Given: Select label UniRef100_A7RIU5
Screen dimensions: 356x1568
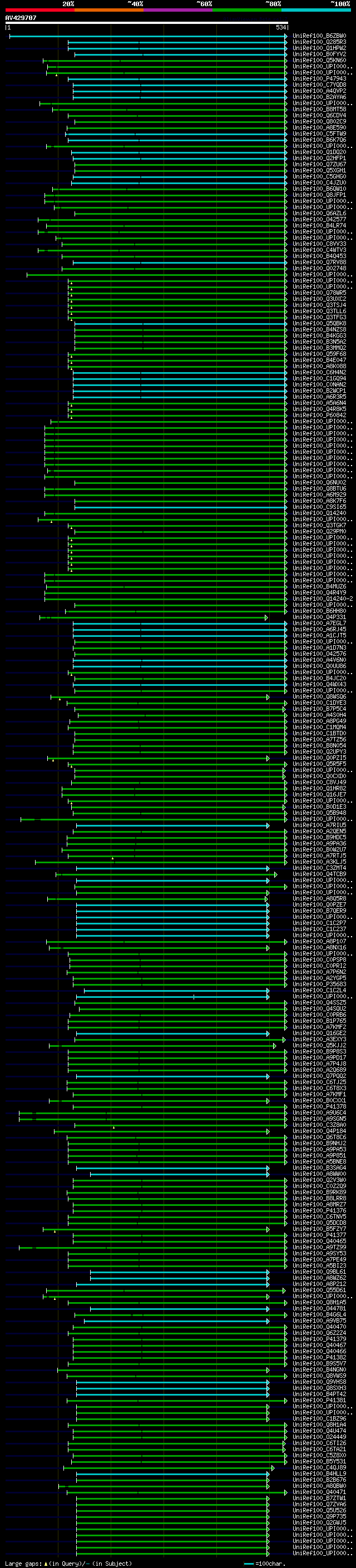Looking at the screenshot, I should click(319, 825).
